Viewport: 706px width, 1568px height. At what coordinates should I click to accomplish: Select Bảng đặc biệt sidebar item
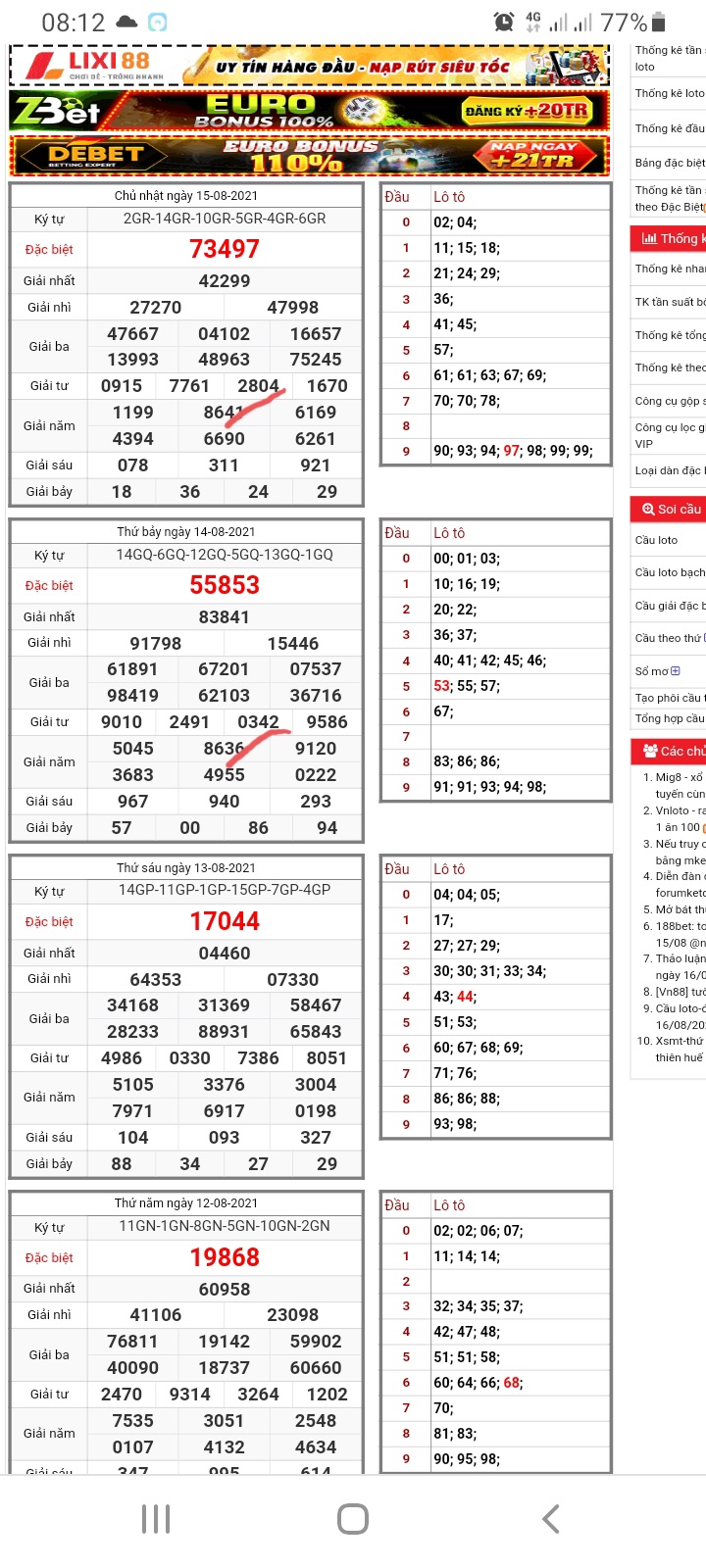coord(669,163)
